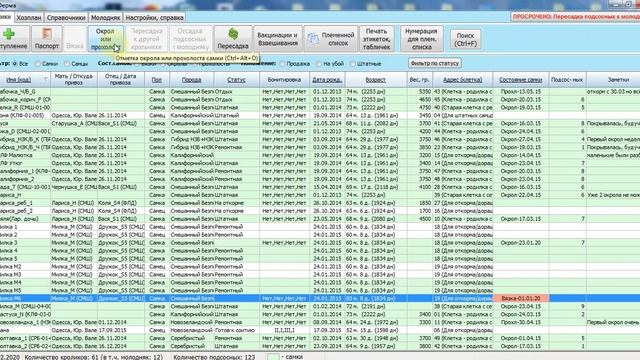Select the Прохл-13.05.15 cell
This screenshot has width=640, height=360.
pos(521,92)
